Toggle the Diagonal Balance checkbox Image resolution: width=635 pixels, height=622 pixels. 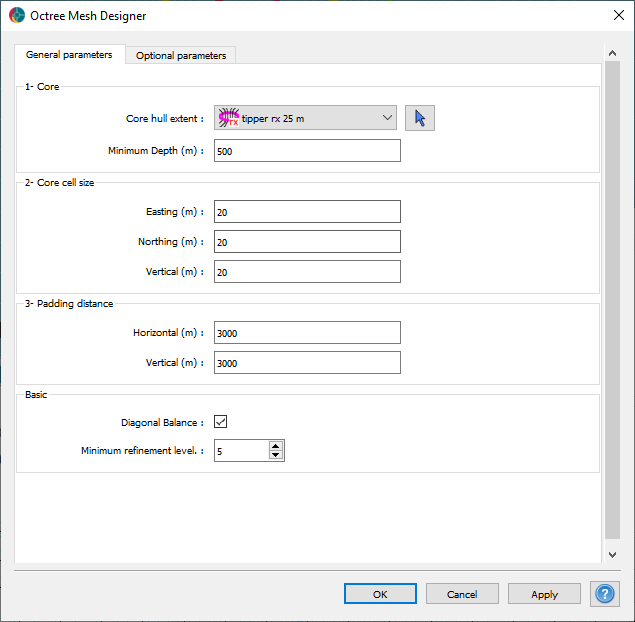pyautogui.click(x=220, y=422)
